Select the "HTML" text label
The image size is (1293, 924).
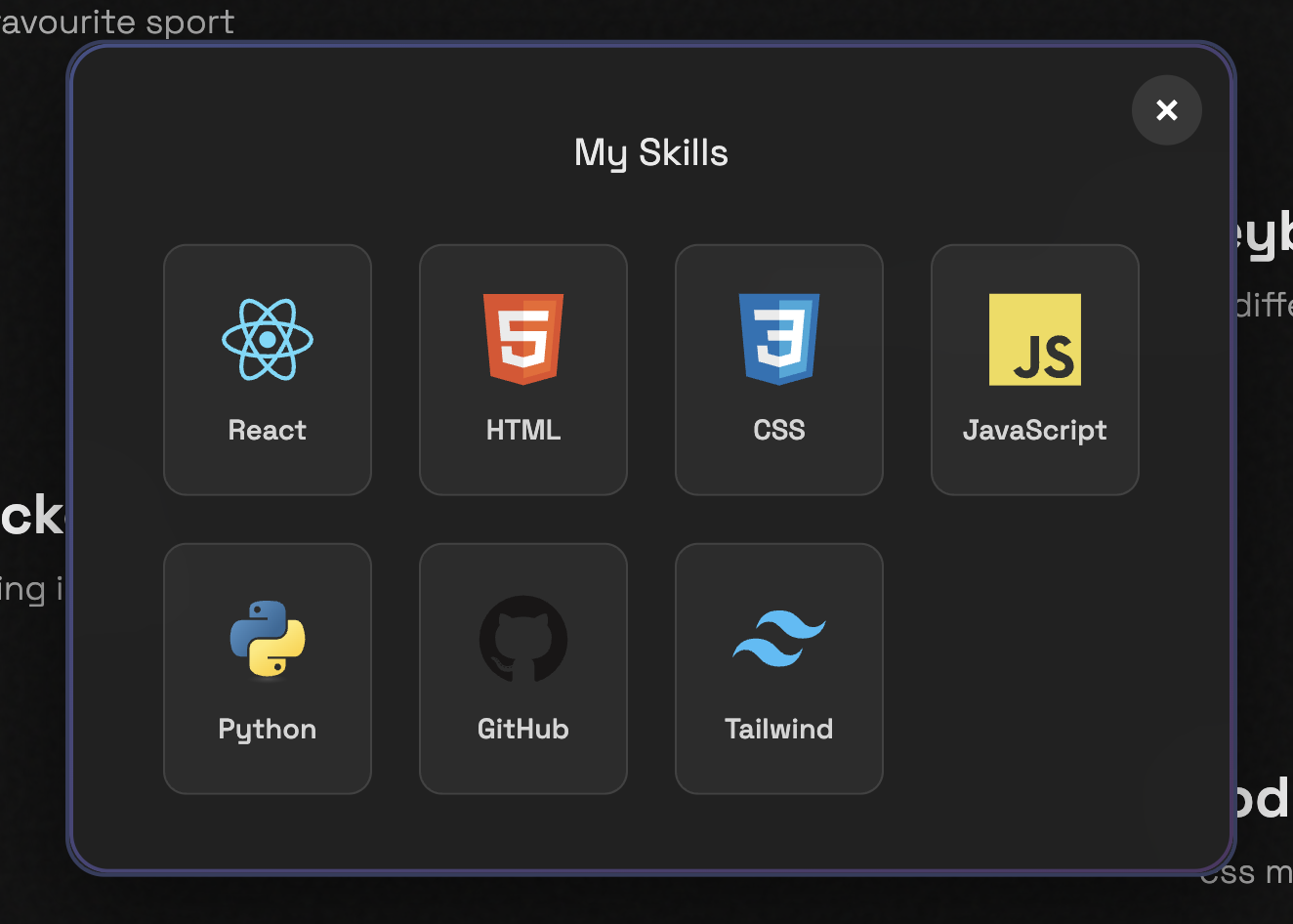coord(523,430)
